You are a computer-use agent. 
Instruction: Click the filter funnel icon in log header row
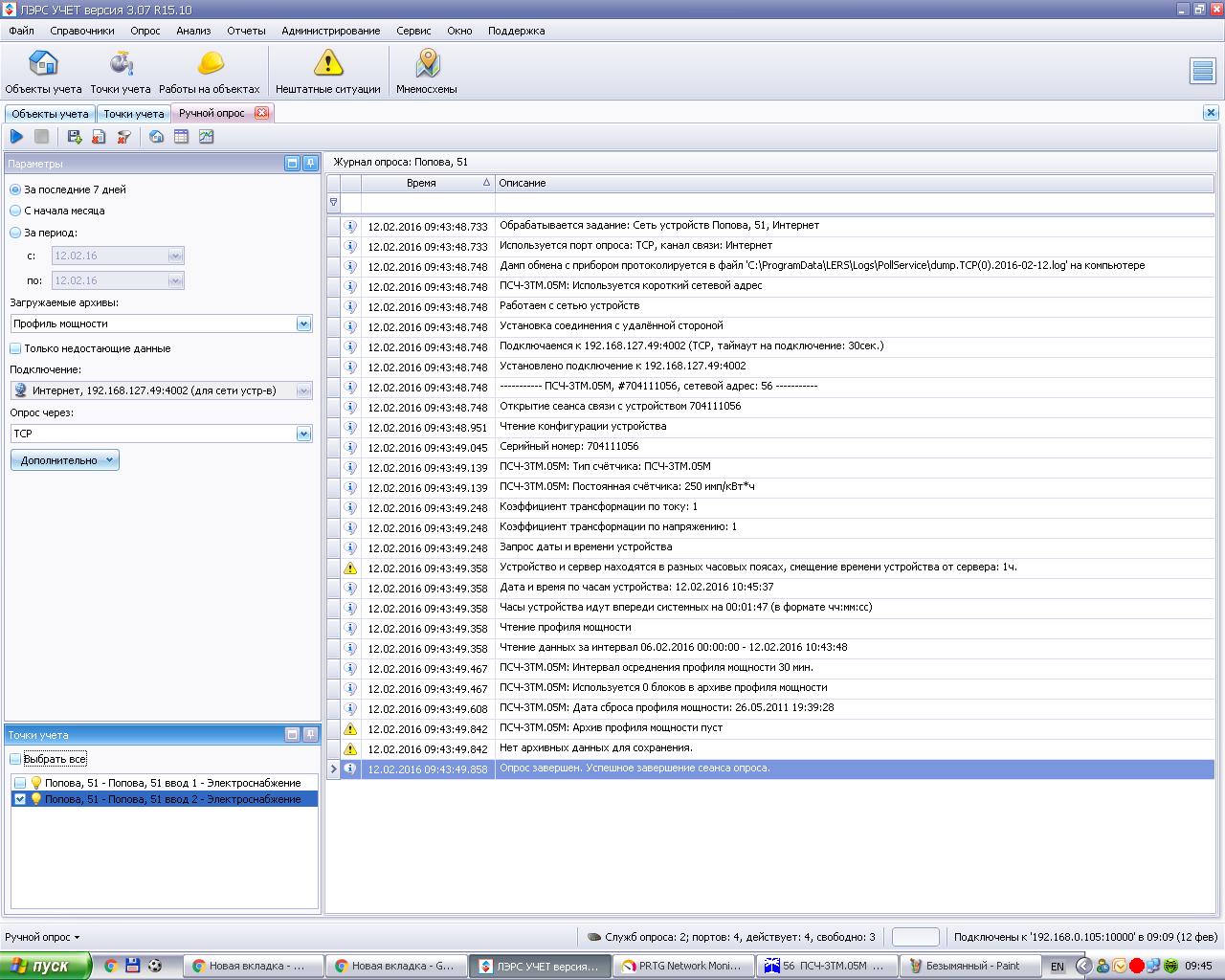pos(334,203)
